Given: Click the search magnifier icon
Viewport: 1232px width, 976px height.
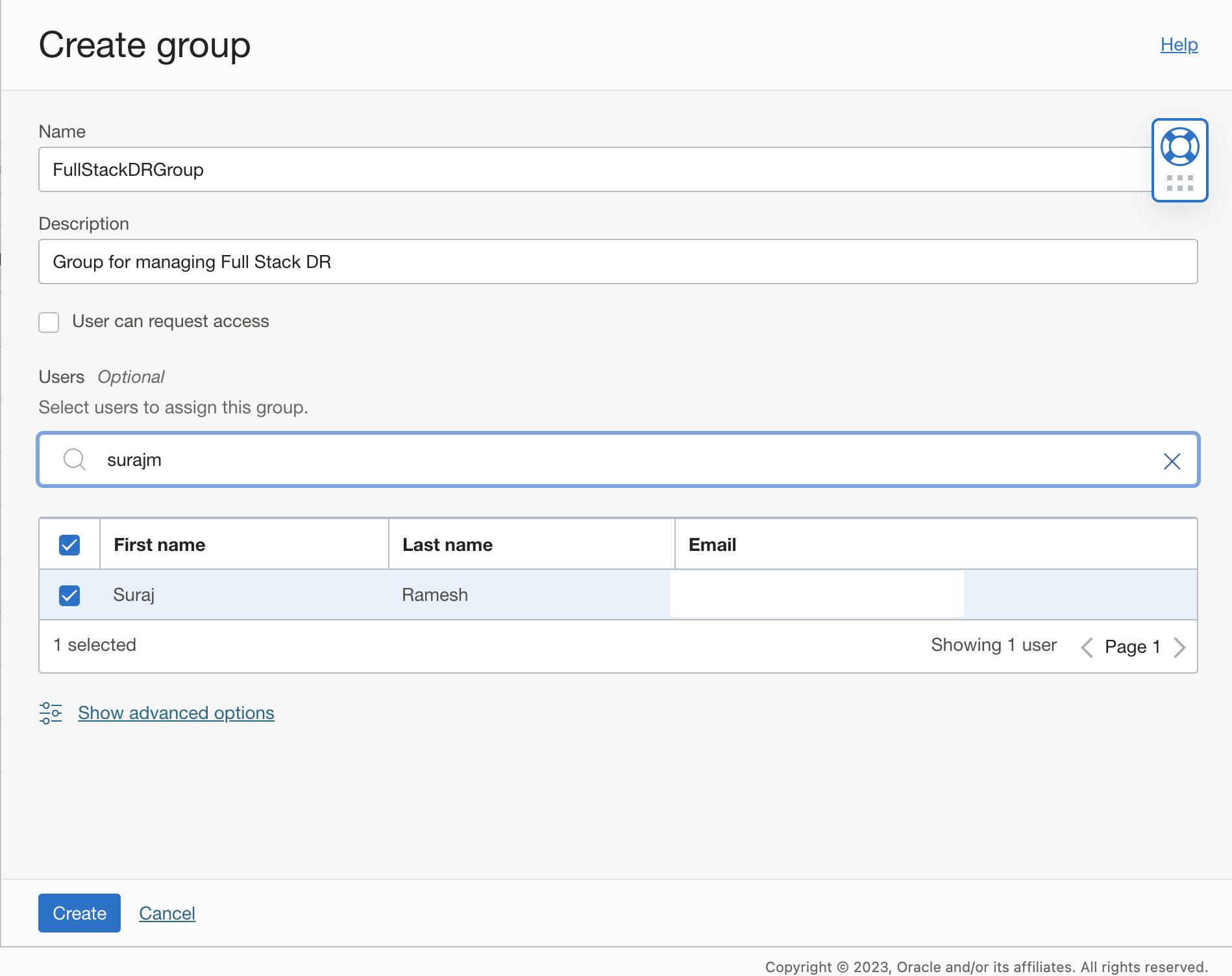Looking at the screenshot, I should click(x=74, y=459).
